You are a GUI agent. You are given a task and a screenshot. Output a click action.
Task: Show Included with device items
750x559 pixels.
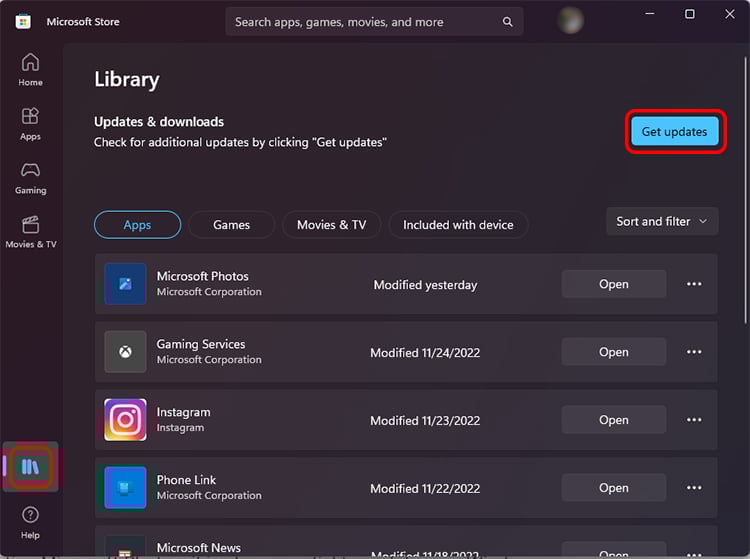pos(458,225)
